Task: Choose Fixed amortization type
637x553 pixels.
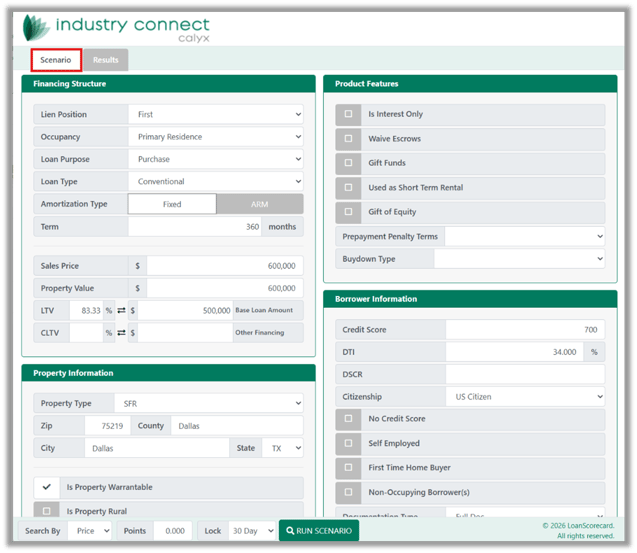Action: click(x=172, y=204)
